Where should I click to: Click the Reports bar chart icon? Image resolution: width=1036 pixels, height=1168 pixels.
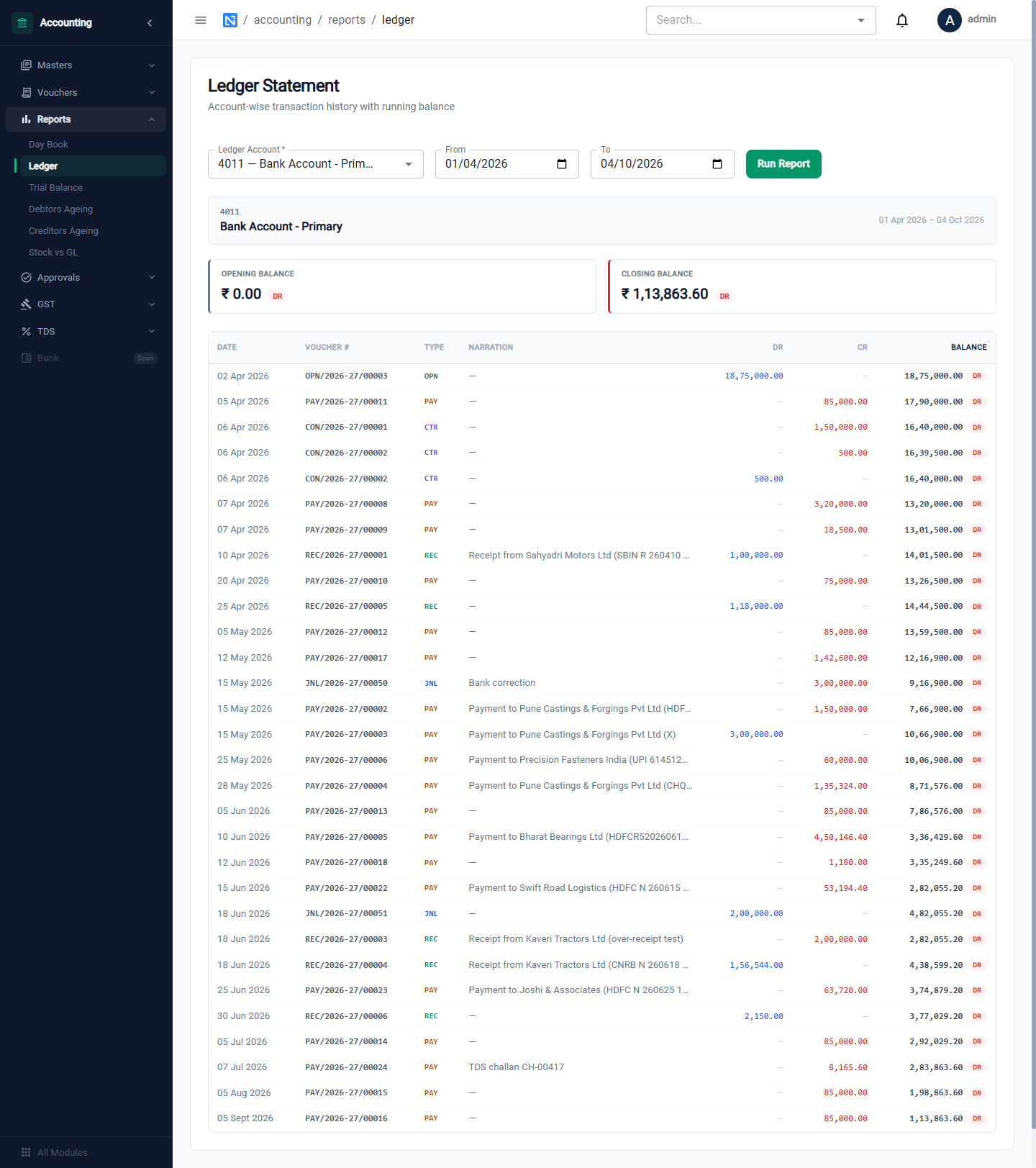tap(27, 119)
